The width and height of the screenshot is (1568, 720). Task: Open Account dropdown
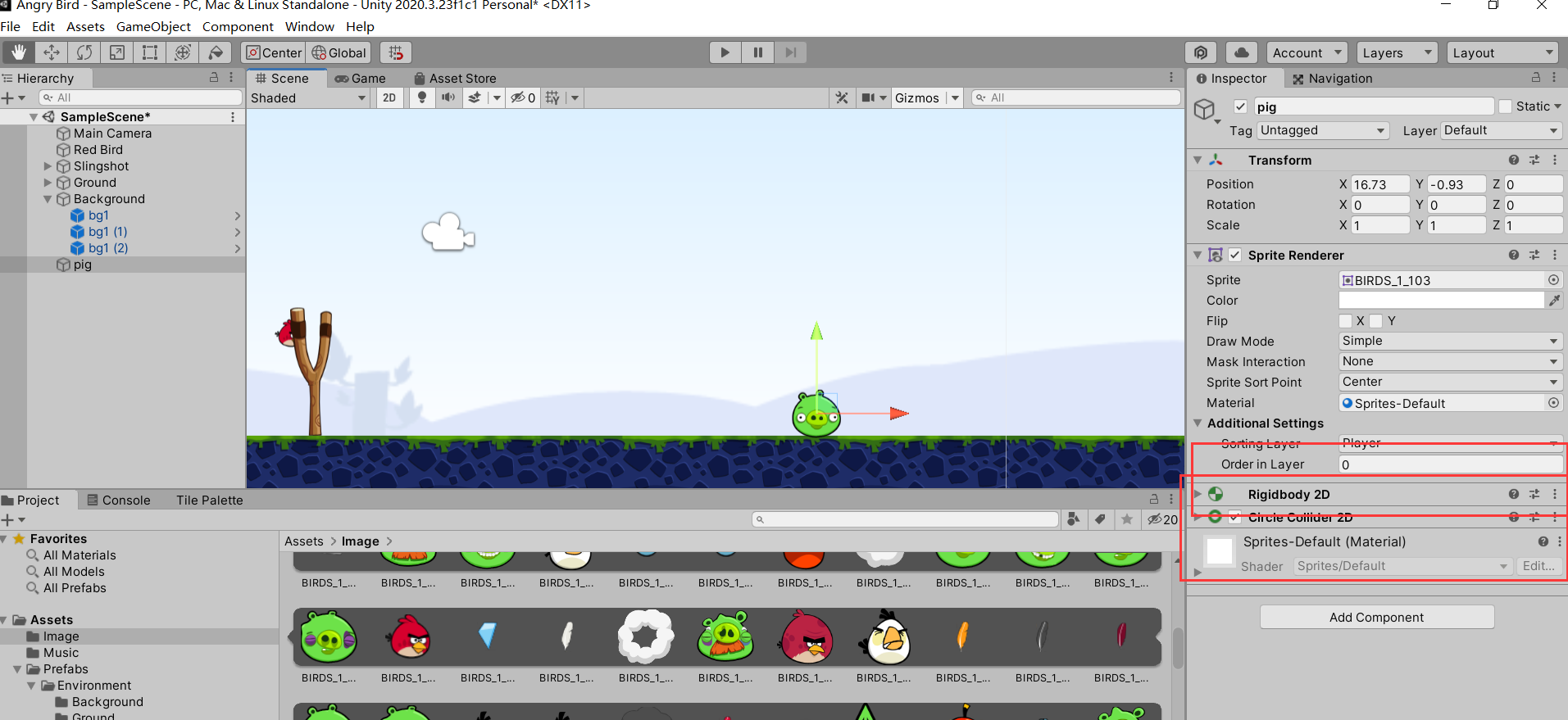pos(1307,52)
